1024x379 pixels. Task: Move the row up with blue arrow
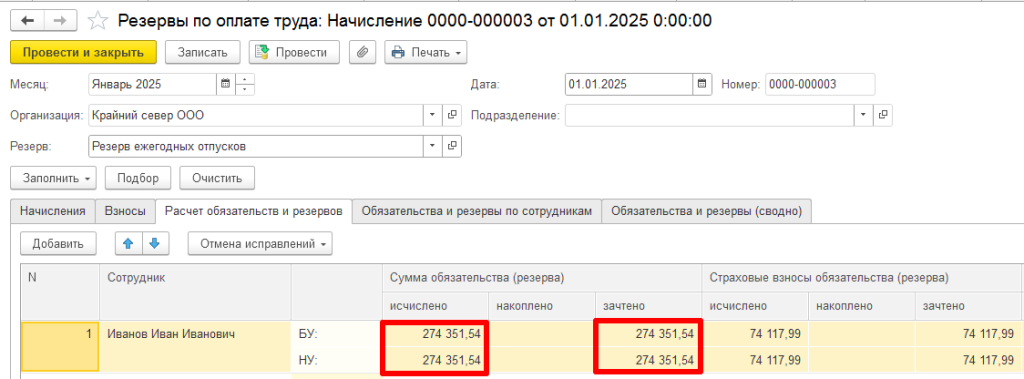pos(128,244)
